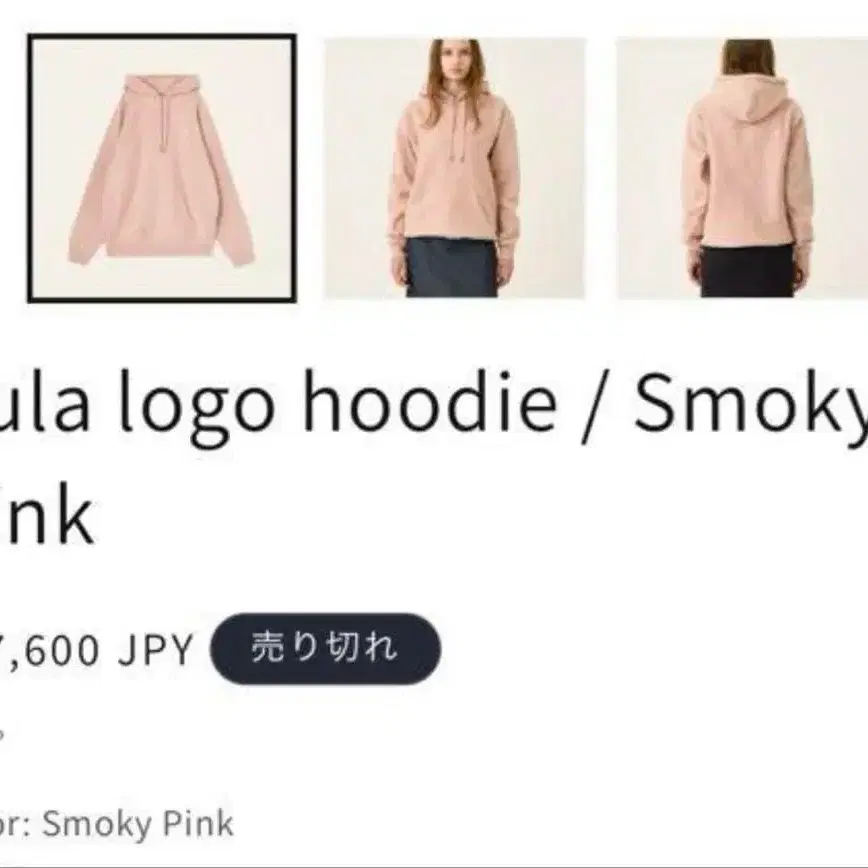868x868 pixels.
Task: Click the "Smoky Pink" color value
Action: coord(138,823)
